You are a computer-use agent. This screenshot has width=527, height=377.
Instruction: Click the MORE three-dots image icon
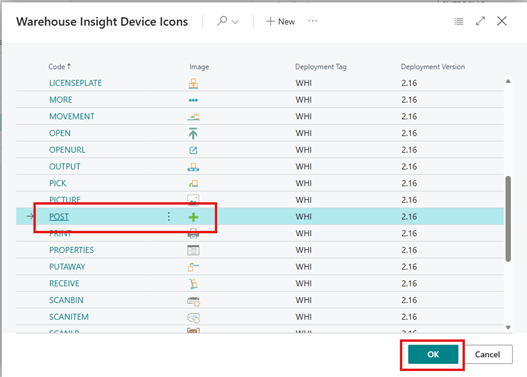[x=193, y=100]
